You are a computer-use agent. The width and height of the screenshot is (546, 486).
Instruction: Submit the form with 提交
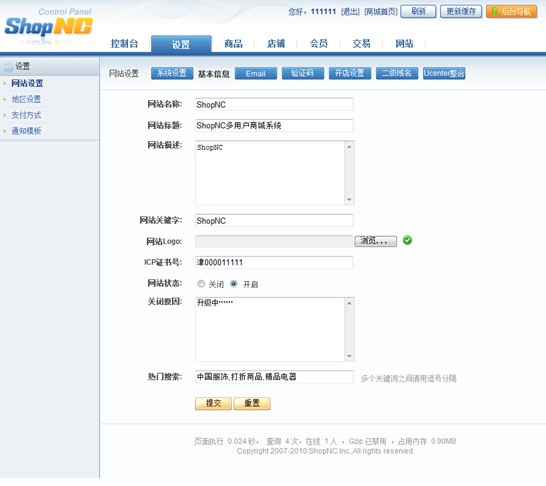pyautogui.click(x=213, y=403)
